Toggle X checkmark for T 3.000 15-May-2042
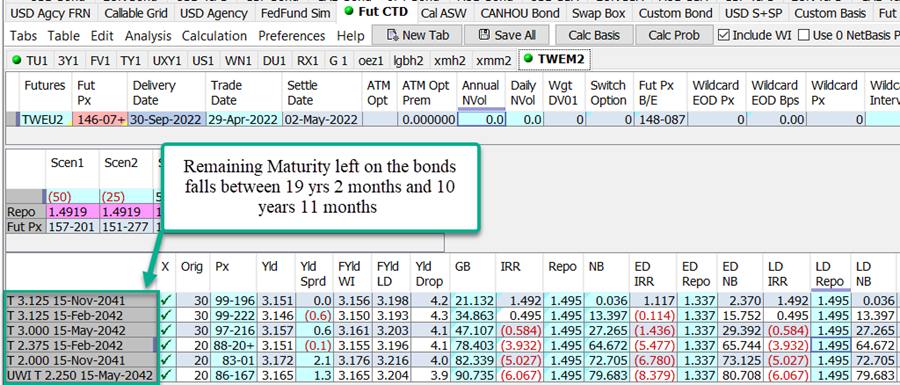The width and height of the screenshot is (900, 385). [166, 330]
